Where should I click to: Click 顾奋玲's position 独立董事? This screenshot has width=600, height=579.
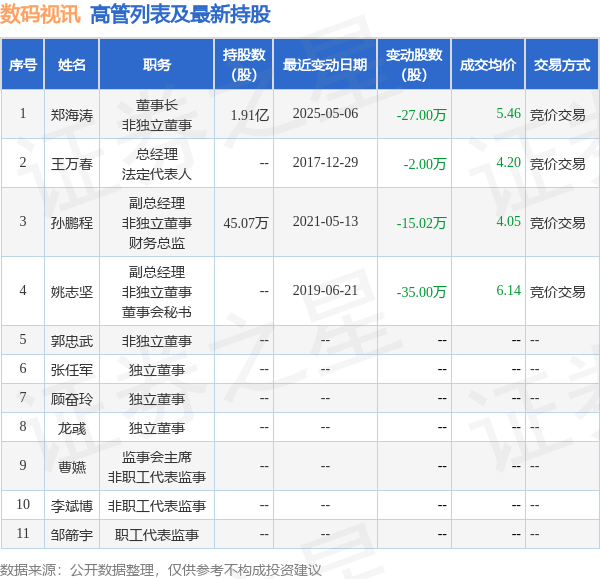coord(157,399)
